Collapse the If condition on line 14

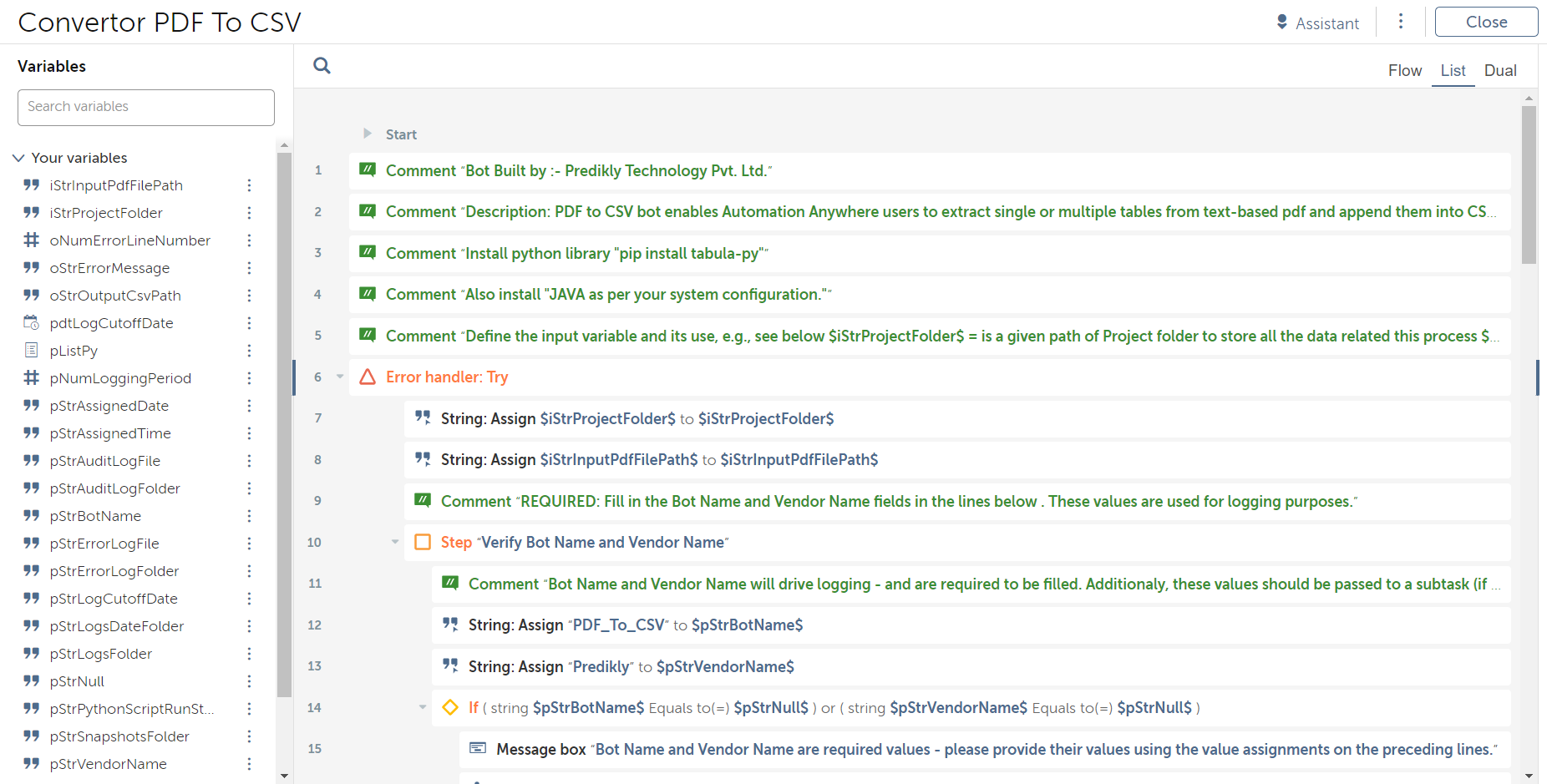423,708
